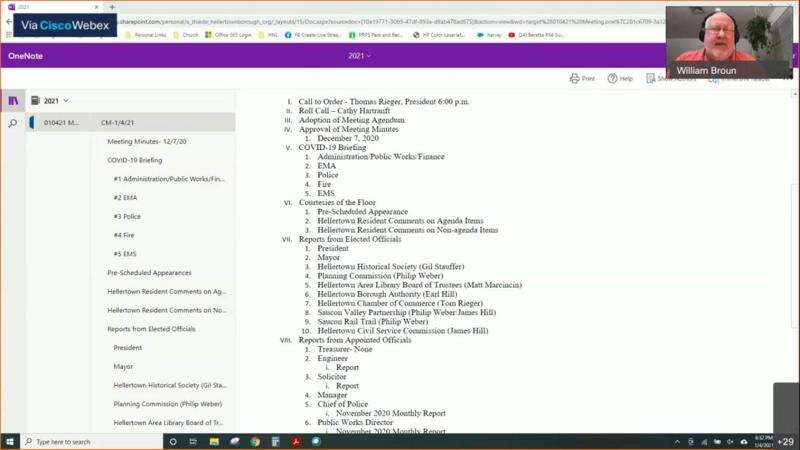Click 'Call to Order - Thomas Rieger' line
The height and width of the screenshot is (450, 800).
[x=384, y=102]
